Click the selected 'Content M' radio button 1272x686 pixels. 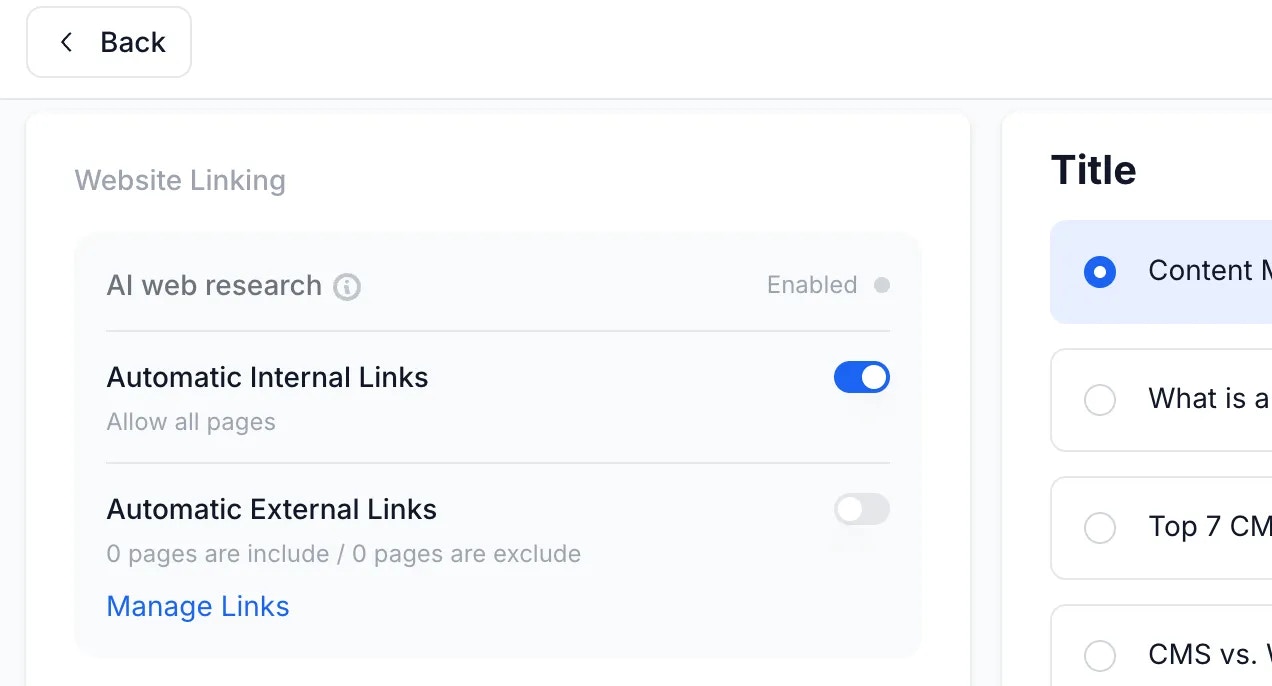[x=1100, y=271]
